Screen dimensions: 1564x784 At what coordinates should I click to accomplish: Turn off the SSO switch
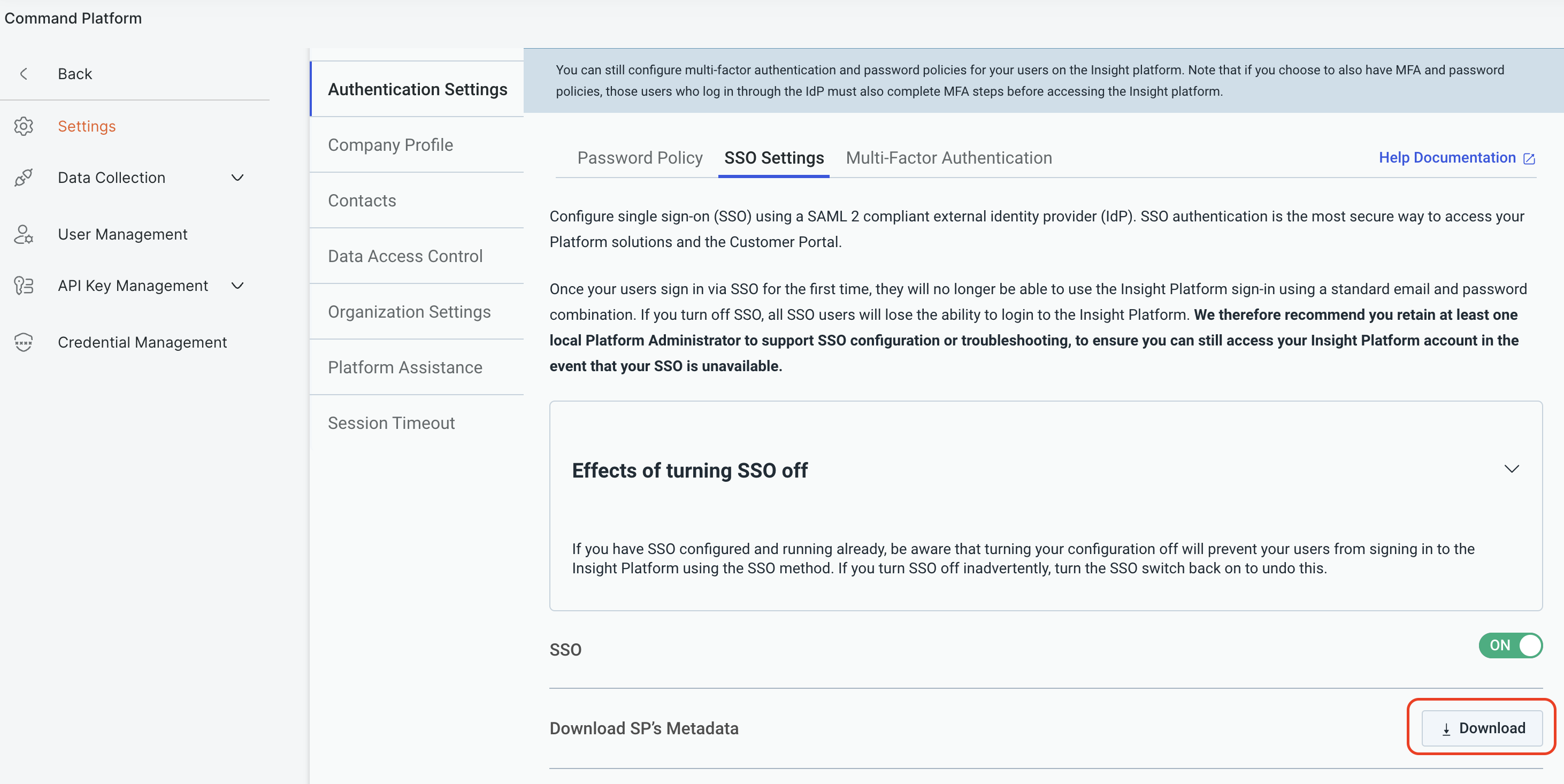click(x=1510, y=645)
